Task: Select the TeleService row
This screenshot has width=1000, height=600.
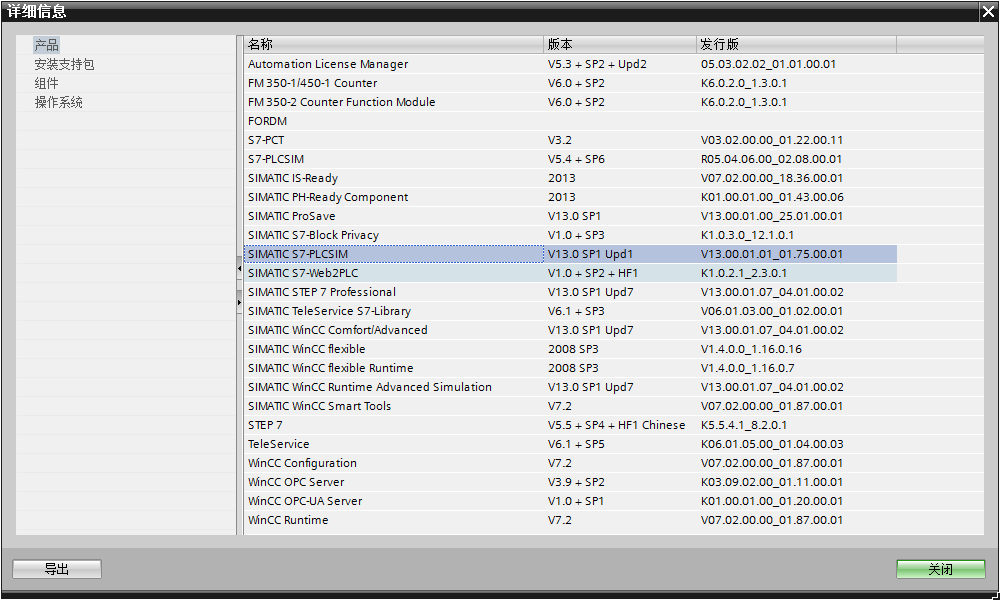Action: coord(570,444)
